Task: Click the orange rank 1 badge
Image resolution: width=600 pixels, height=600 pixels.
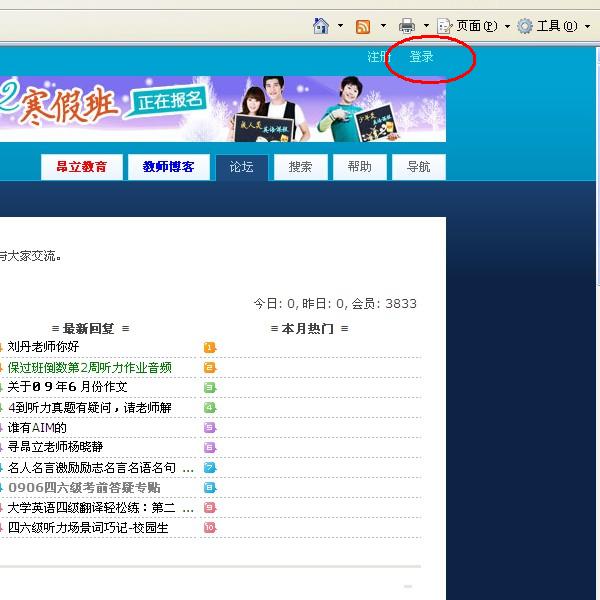Action: click(210, 347)
